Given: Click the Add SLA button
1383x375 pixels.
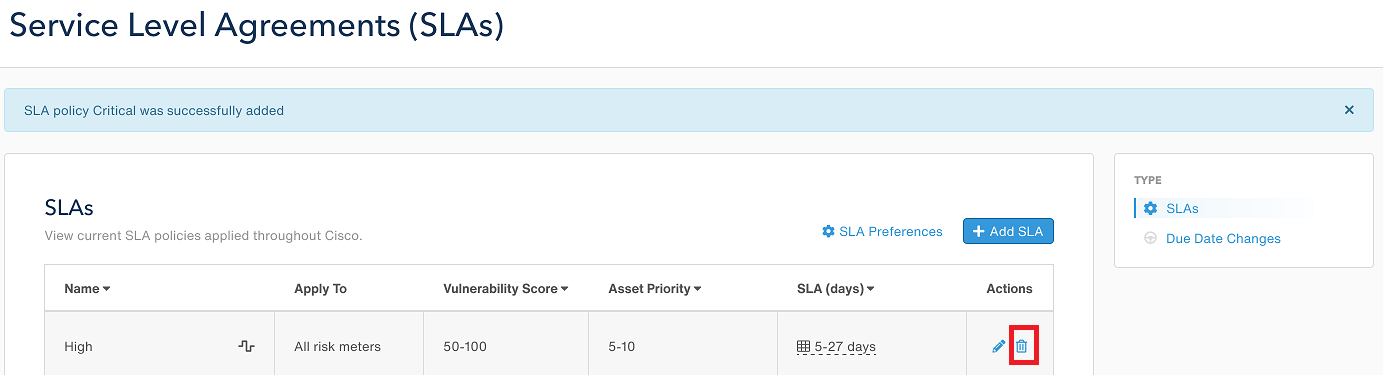Looking at the screenshot, I should point(1008,231).
